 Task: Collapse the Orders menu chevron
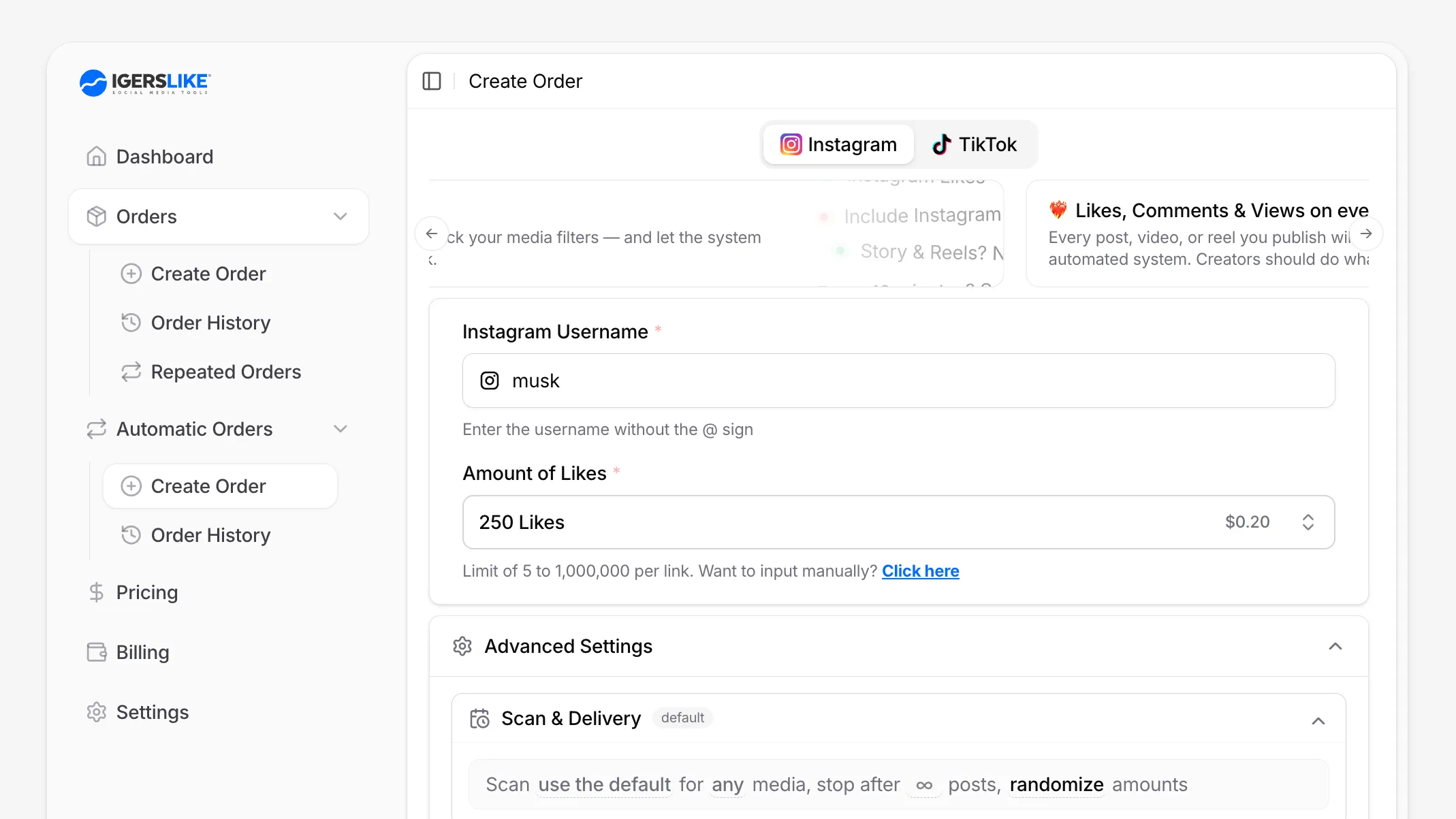tap(341, 216)
